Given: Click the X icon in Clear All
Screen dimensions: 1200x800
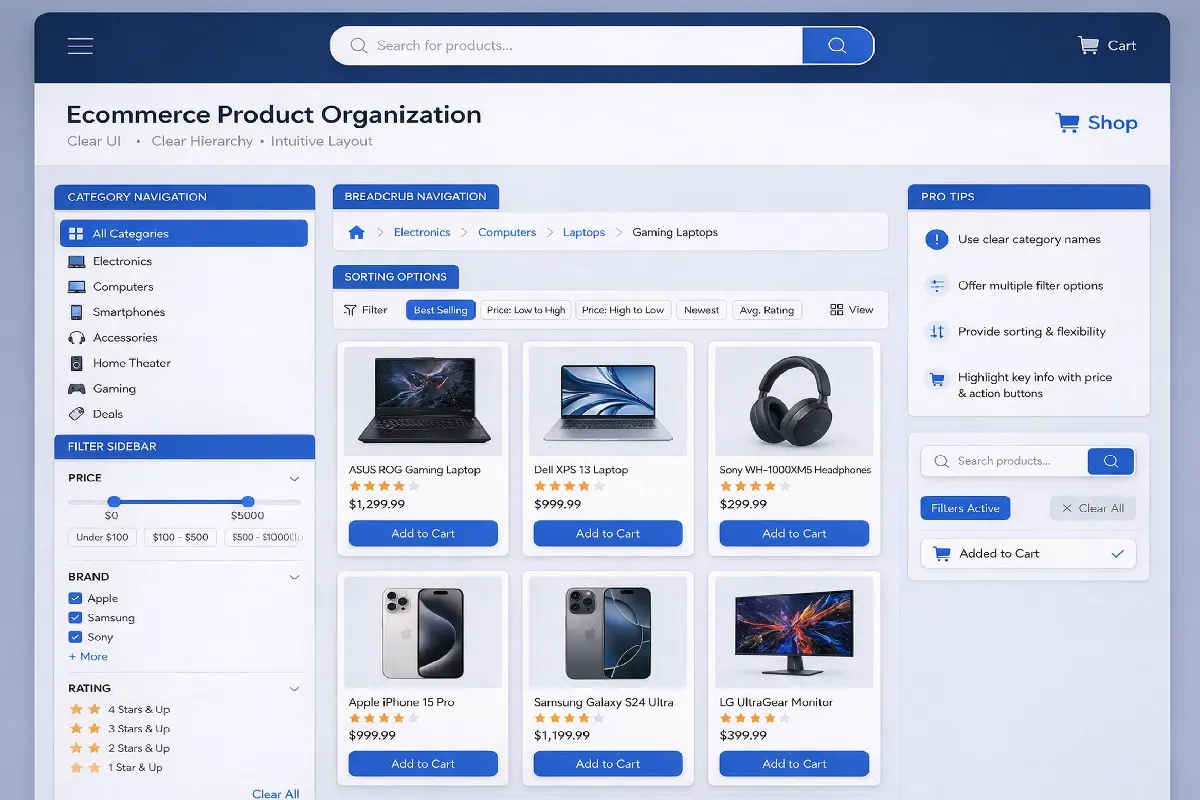Looking at the screenshot, I should click(x=1067, y=508).
